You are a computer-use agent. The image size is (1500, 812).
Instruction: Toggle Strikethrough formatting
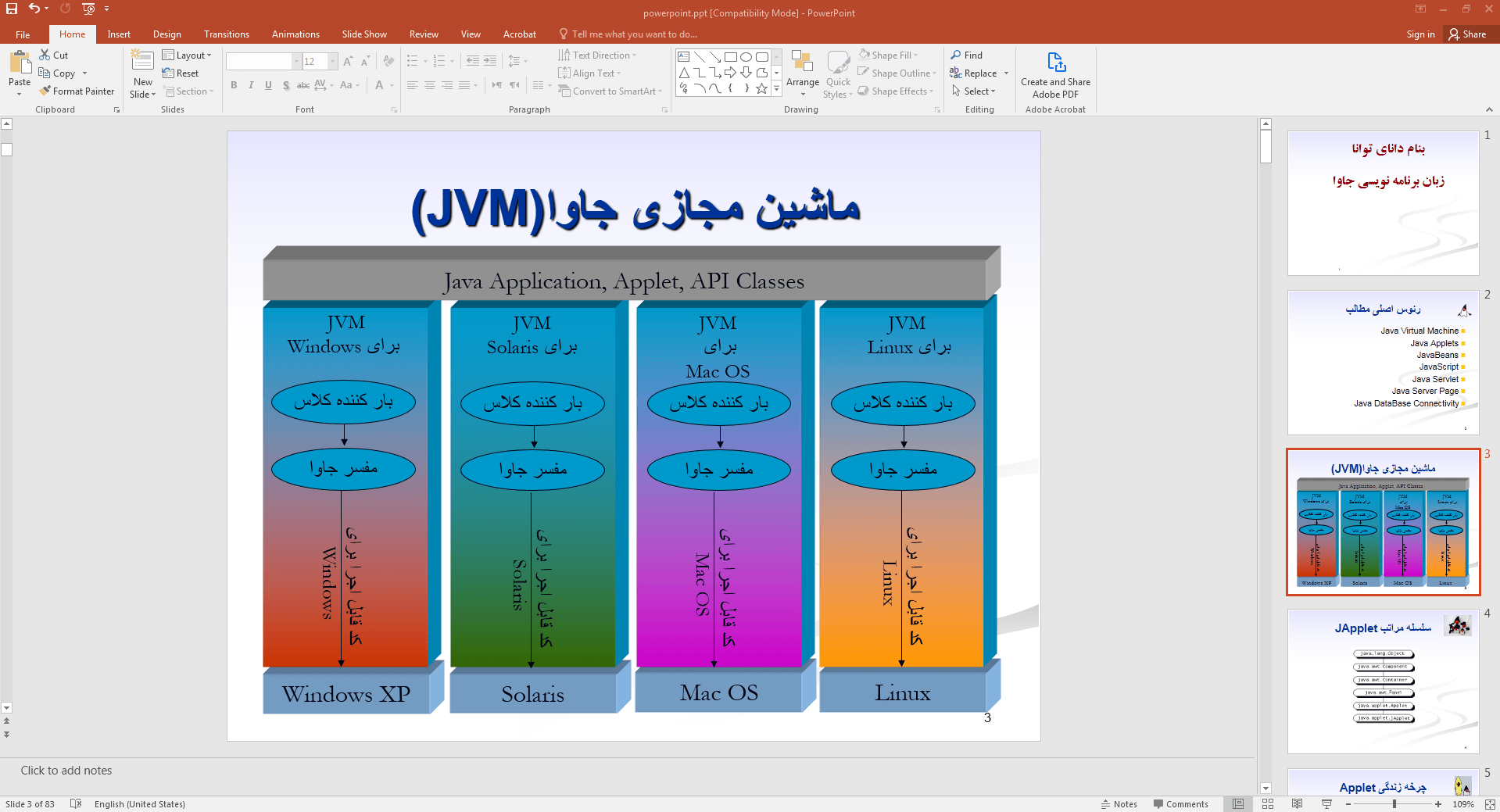coord(303,85)
